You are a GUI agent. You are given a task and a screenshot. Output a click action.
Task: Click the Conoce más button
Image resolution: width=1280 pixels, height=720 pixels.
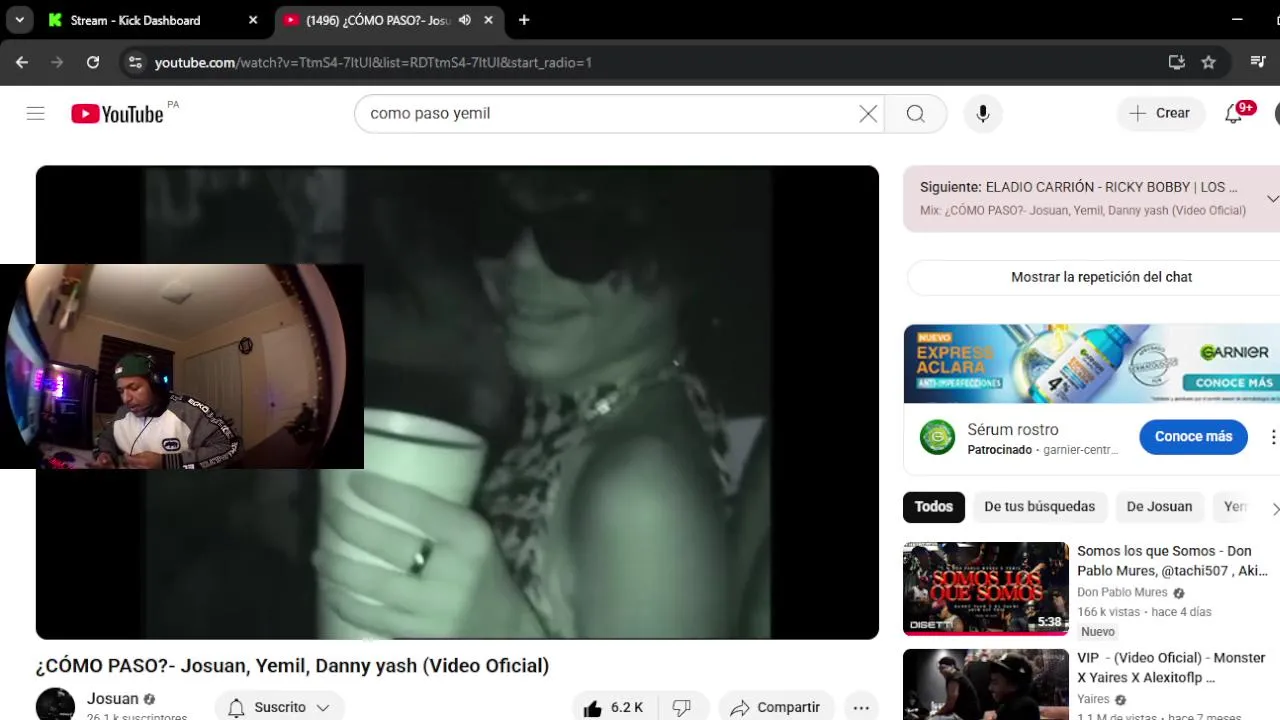[x=1193, y=437]
